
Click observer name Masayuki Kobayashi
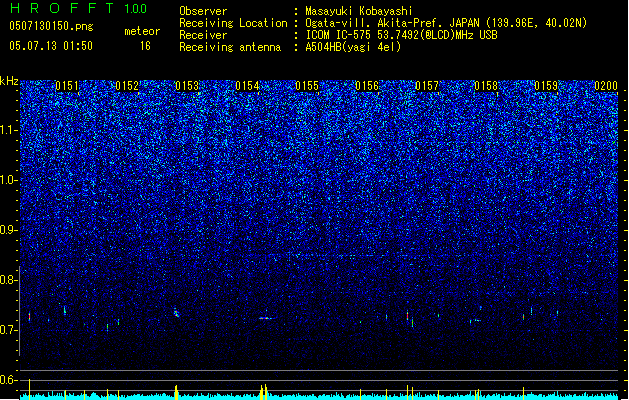tap(359, 11)
